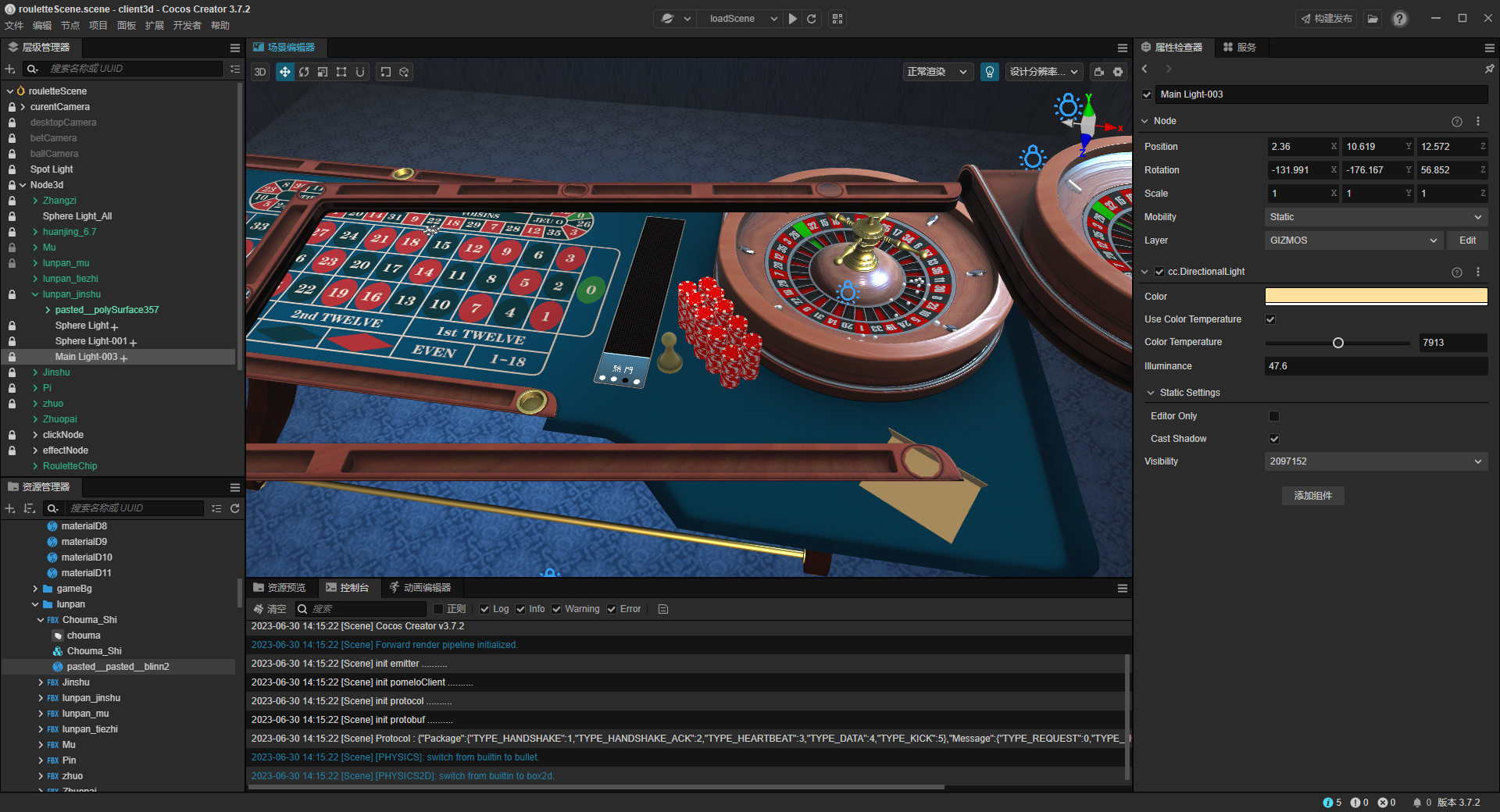Open scene editor gear settings
Image resolution: width=1500 pixels, height=812 pixels.
1118,72
